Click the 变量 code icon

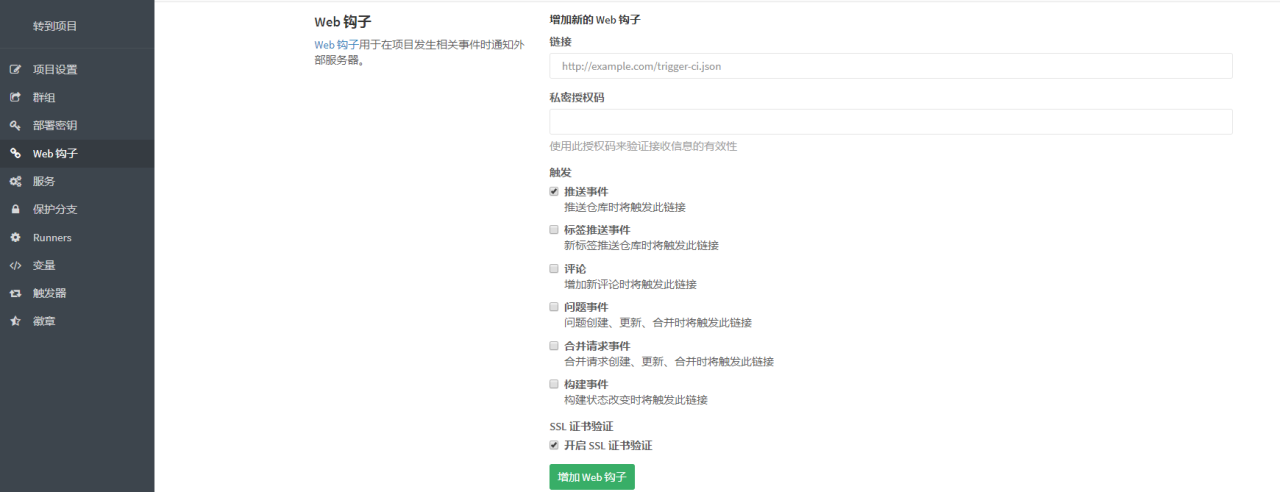(15, 266)
